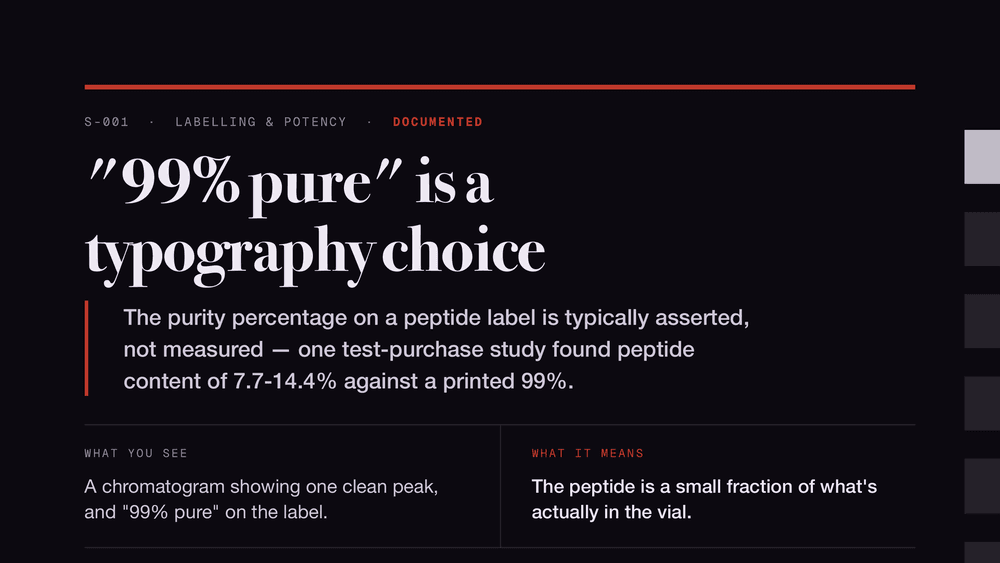Screen dimensions: 1000x563
Task: Click the S-001 entry identifier
Action: coord(107,122)
